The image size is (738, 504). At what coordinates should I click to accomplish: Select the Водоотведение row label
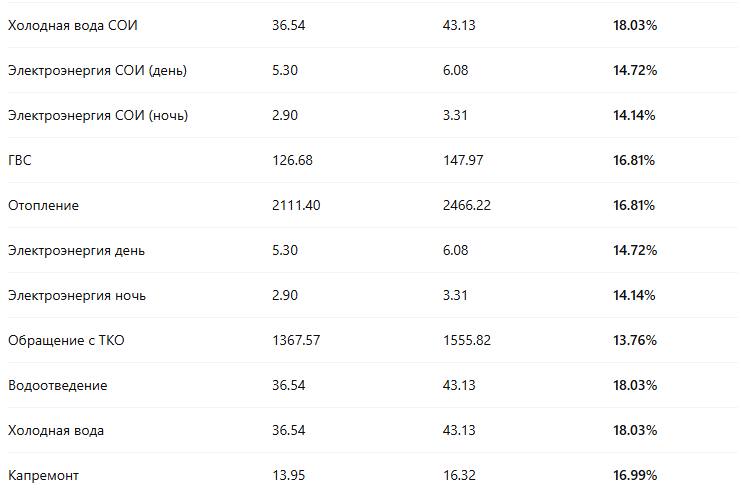click(x=57, y=386)
